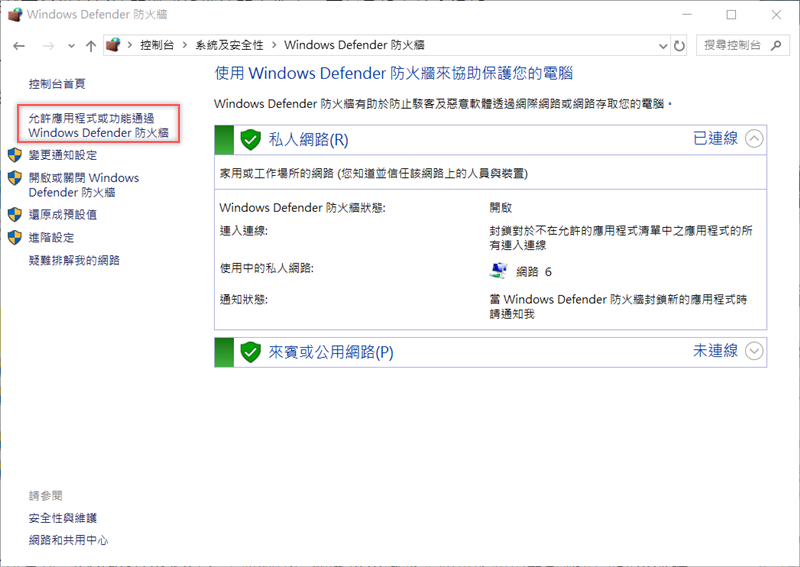Open recent locations dropdown next to arrows

[71, 46]
